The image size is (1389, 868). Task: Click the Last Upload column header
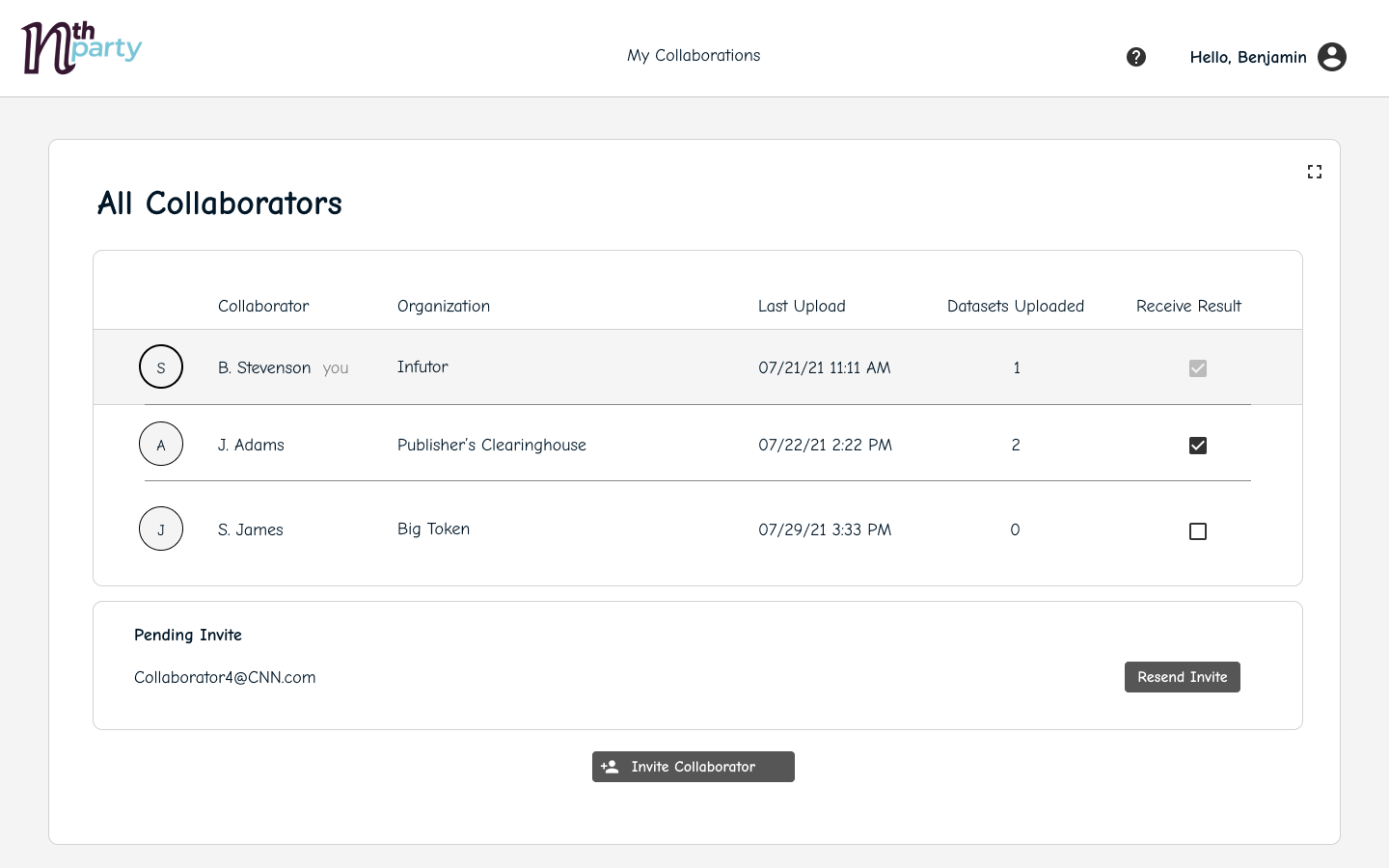pyautogui.click(x=802, y=306)
